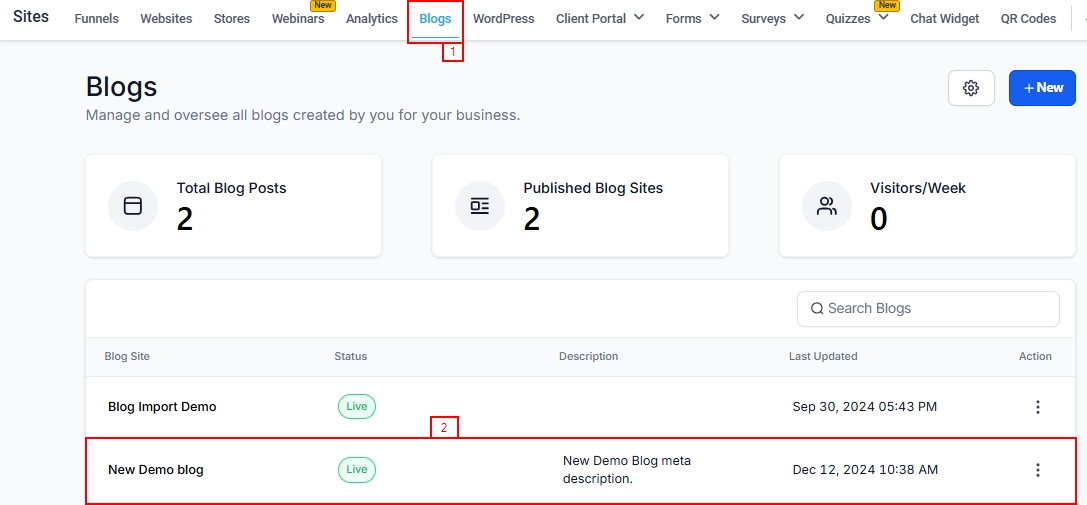Open the blog settings gear icon
This screenshot has width=1087, height=505.
[x=970, y=88]
